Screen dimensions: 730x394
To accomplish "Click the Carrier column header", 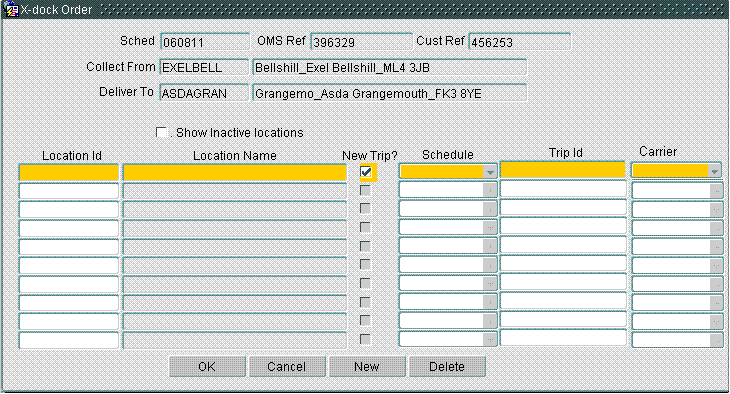I will click(x=658, y=151).
